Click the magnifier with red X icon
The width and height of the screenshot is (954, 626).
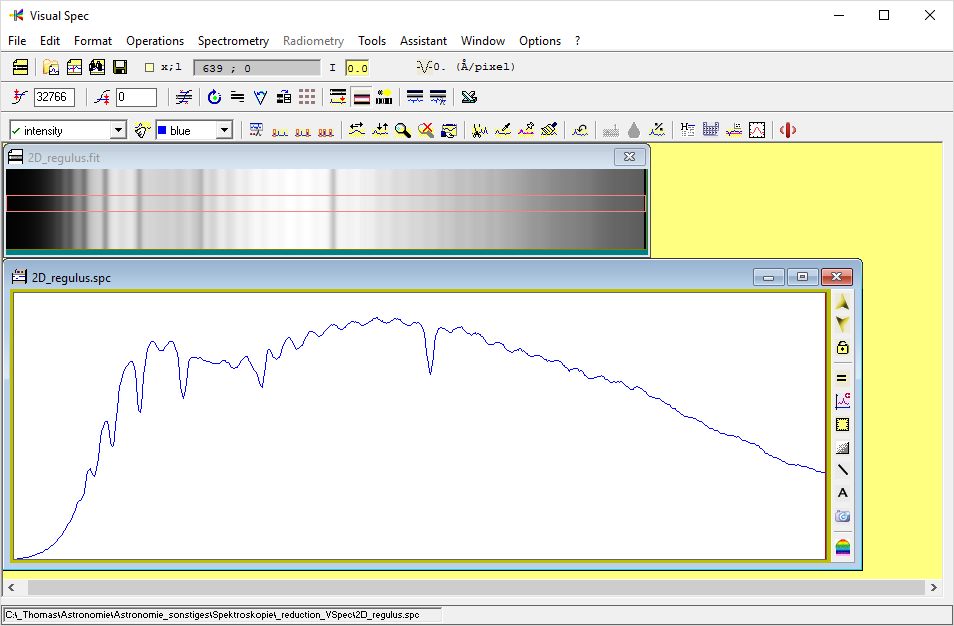(425, 130)
